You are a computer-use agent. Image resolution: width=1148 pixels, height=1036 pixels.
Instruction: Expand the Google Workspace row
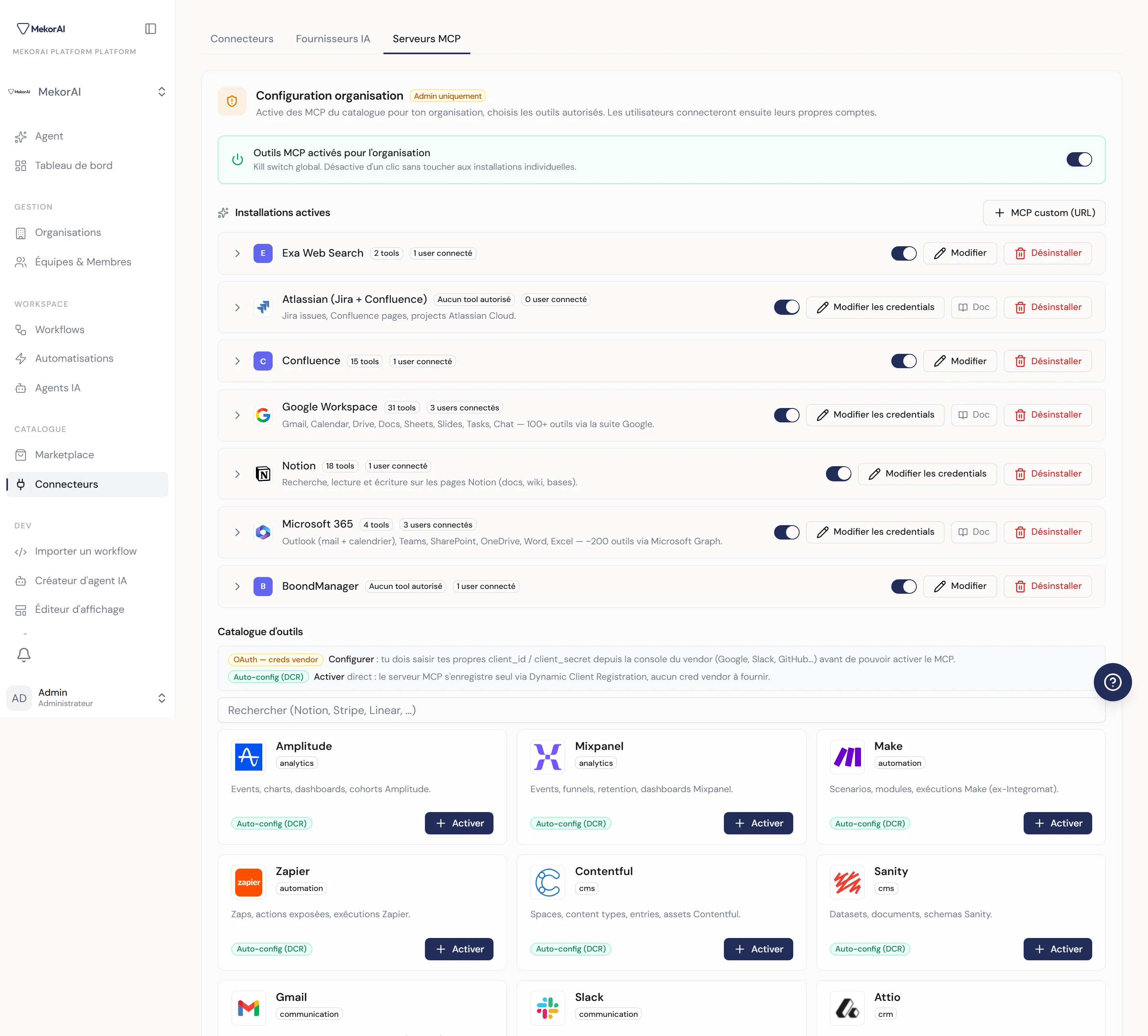click(x=238, y=416)
